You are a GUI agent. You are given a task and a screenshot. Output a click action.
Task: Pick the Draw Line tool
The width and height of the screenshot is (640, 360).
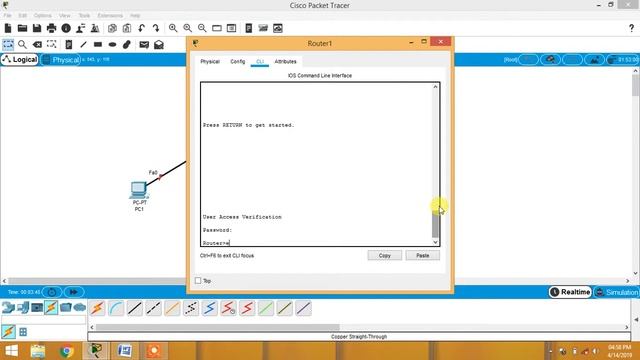(x=83, y=44)
